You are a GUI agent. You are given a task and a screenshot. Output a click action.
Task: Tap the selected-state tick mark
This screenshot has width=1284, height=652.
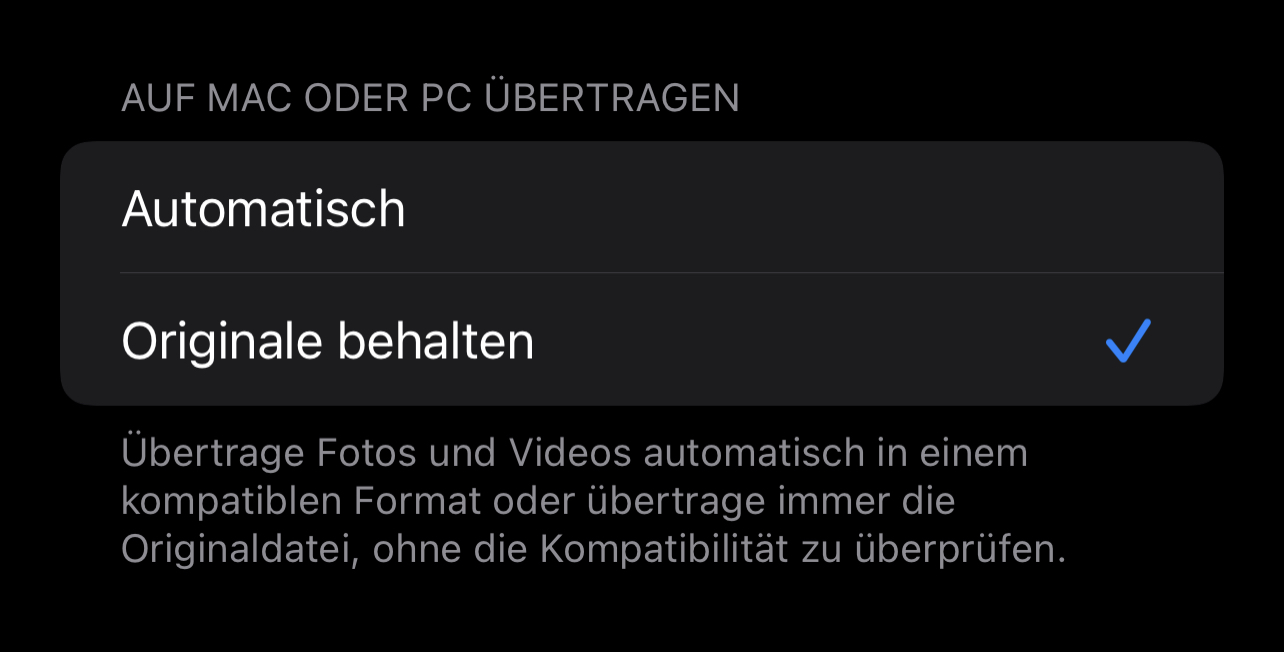1128,340
